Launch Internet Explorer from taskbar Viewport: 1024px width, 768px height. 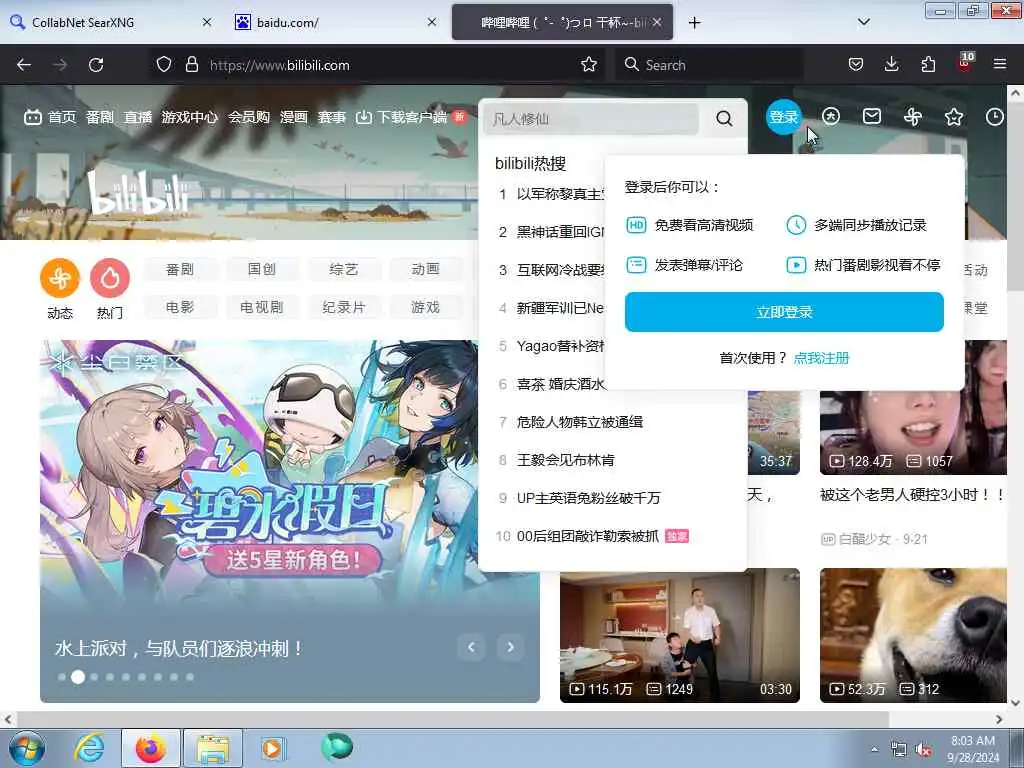click(x=89, y=748)
